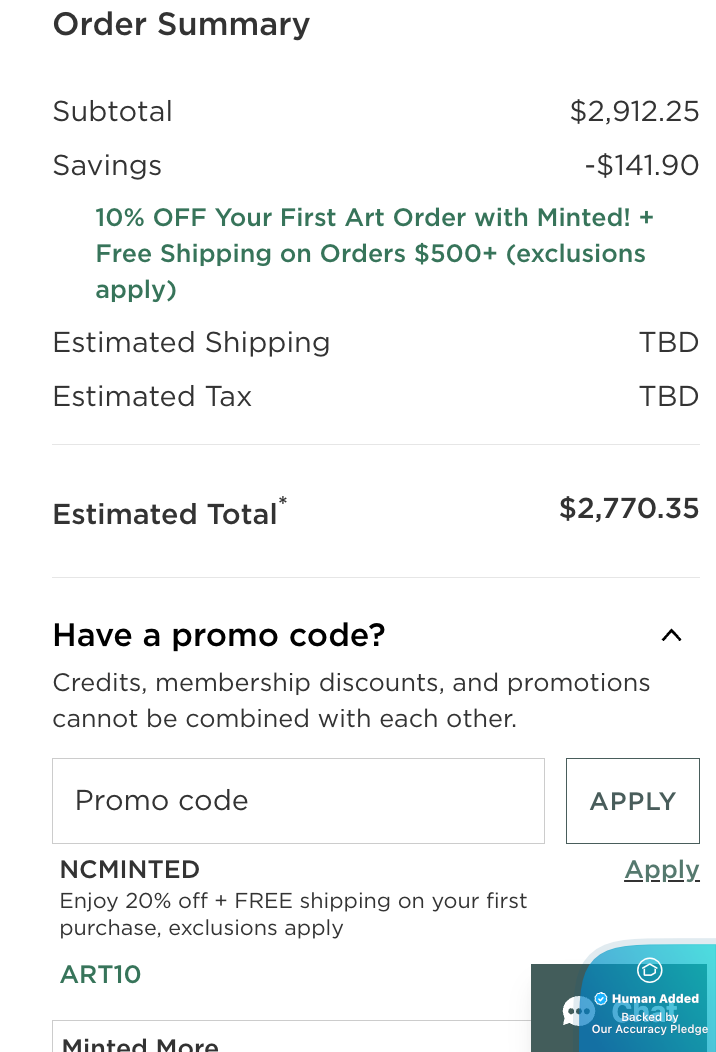Focus the Promo code input field
This screenshot has height=1052, width=716.
pos(298,801)
